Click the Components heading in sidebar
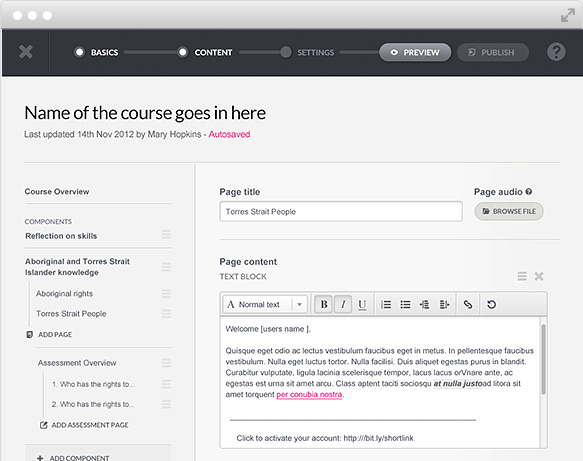Viewport: 583px width, 461px height. click(x=48, y=222)
